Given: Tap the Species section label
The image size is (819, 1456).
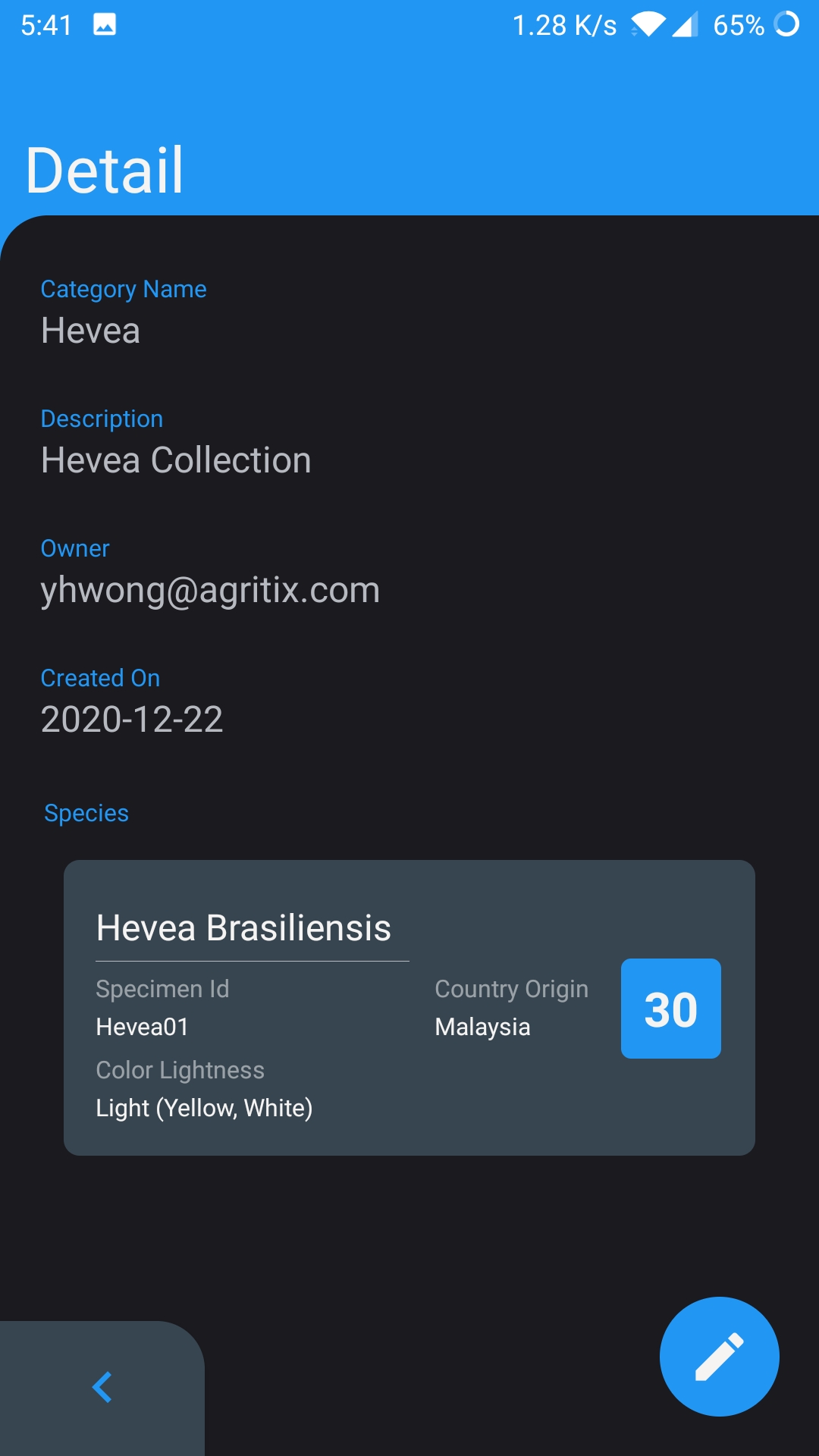Looking at the screenshot, I should 86,813.
